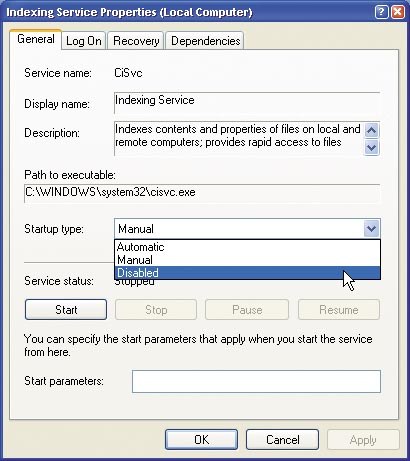410x461 pixels.
Task: Click the Help question mark icon
Action: tap(381, 12)
